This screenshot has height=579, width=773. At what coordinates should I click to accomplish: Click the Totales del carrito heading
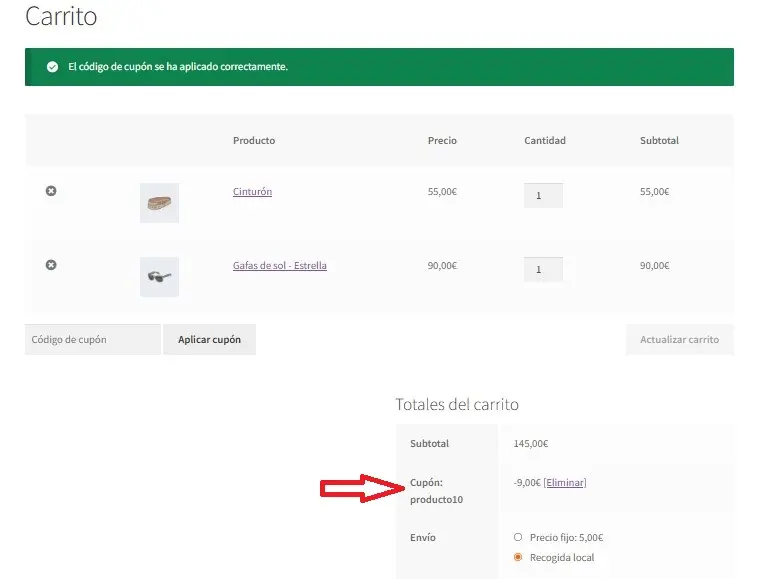point(457,405)
